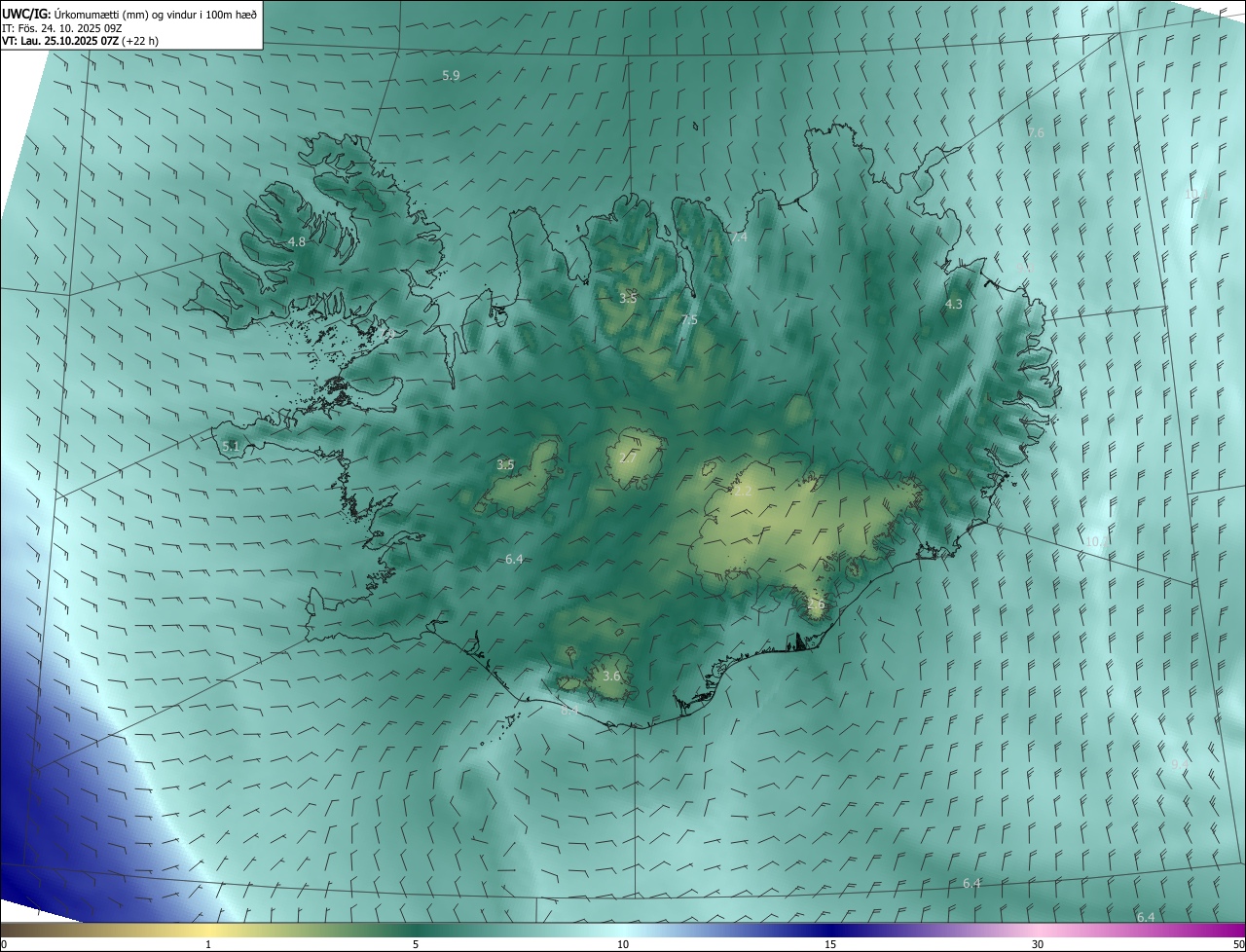The height and width of the screenshot is (952, 1246).
Task: Click the 'IT: Fös. 24. 10. 2025 09Z' line
Action: 61,28
